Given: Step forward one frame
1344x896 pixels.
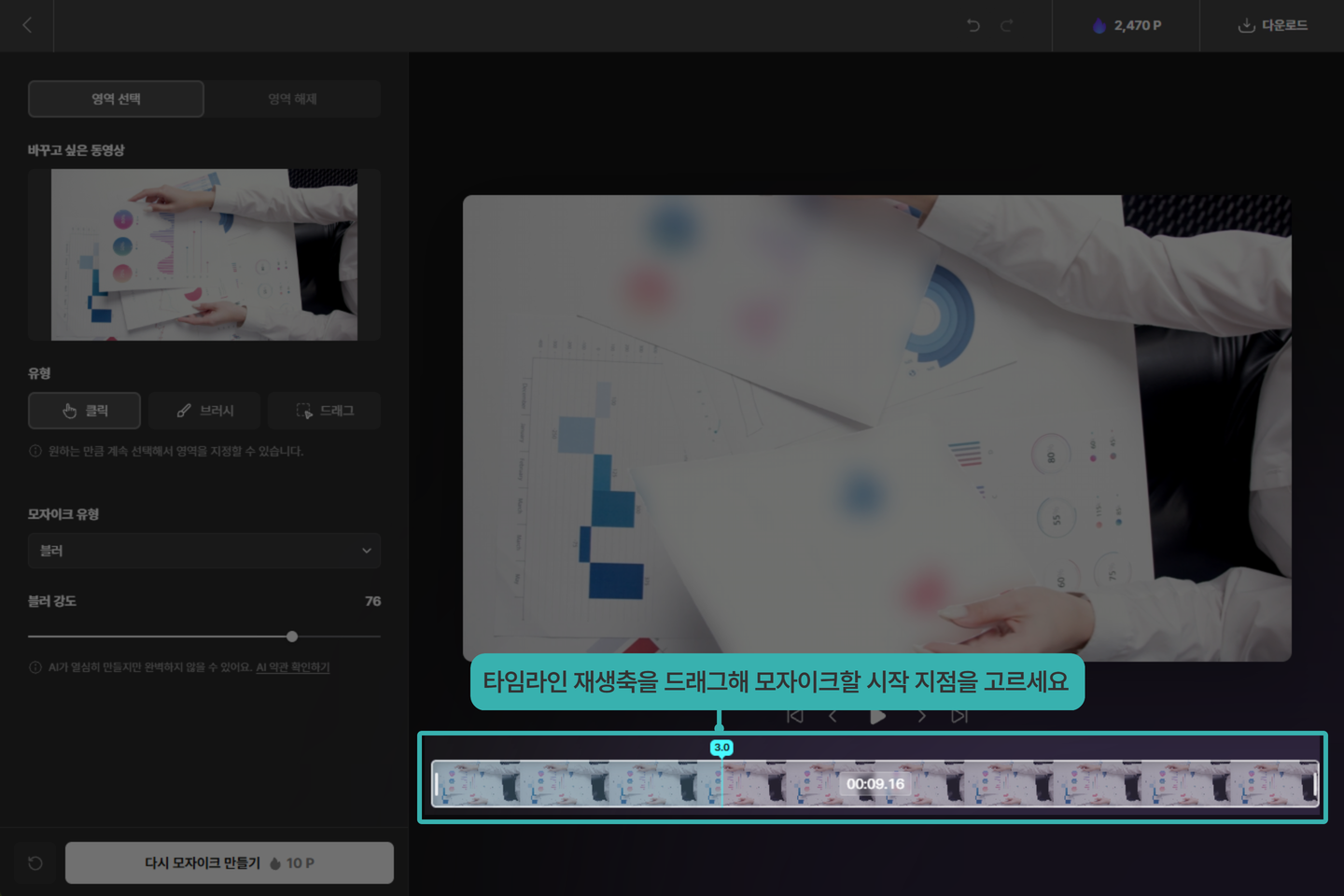Looking at the screenshot, I should pos(921,717).
